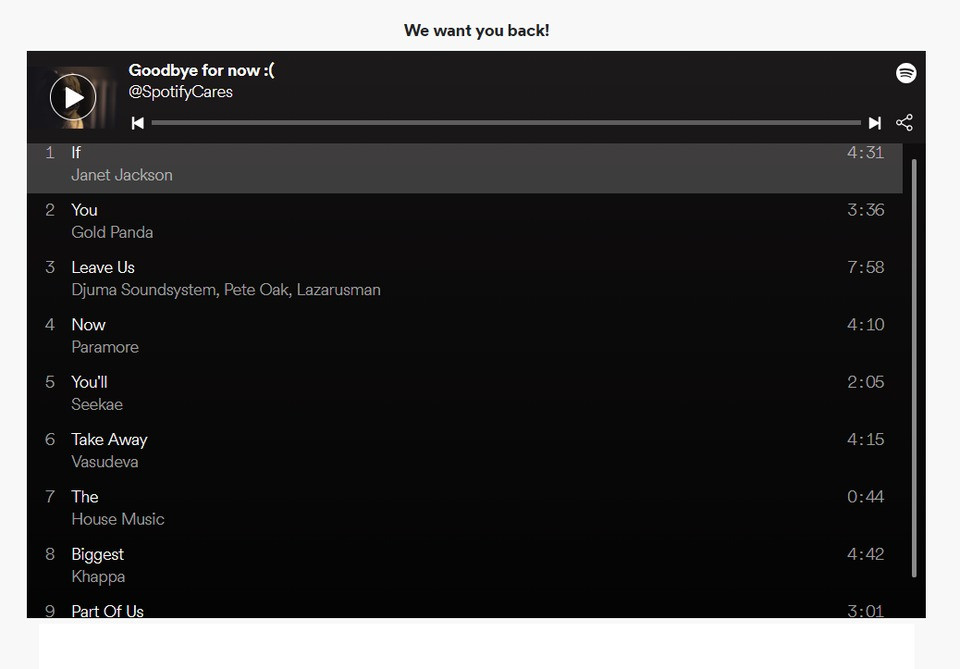Open the playlist title Goodbye for now :(
Screen dimensions: 960x669
[x=201, y=70]
